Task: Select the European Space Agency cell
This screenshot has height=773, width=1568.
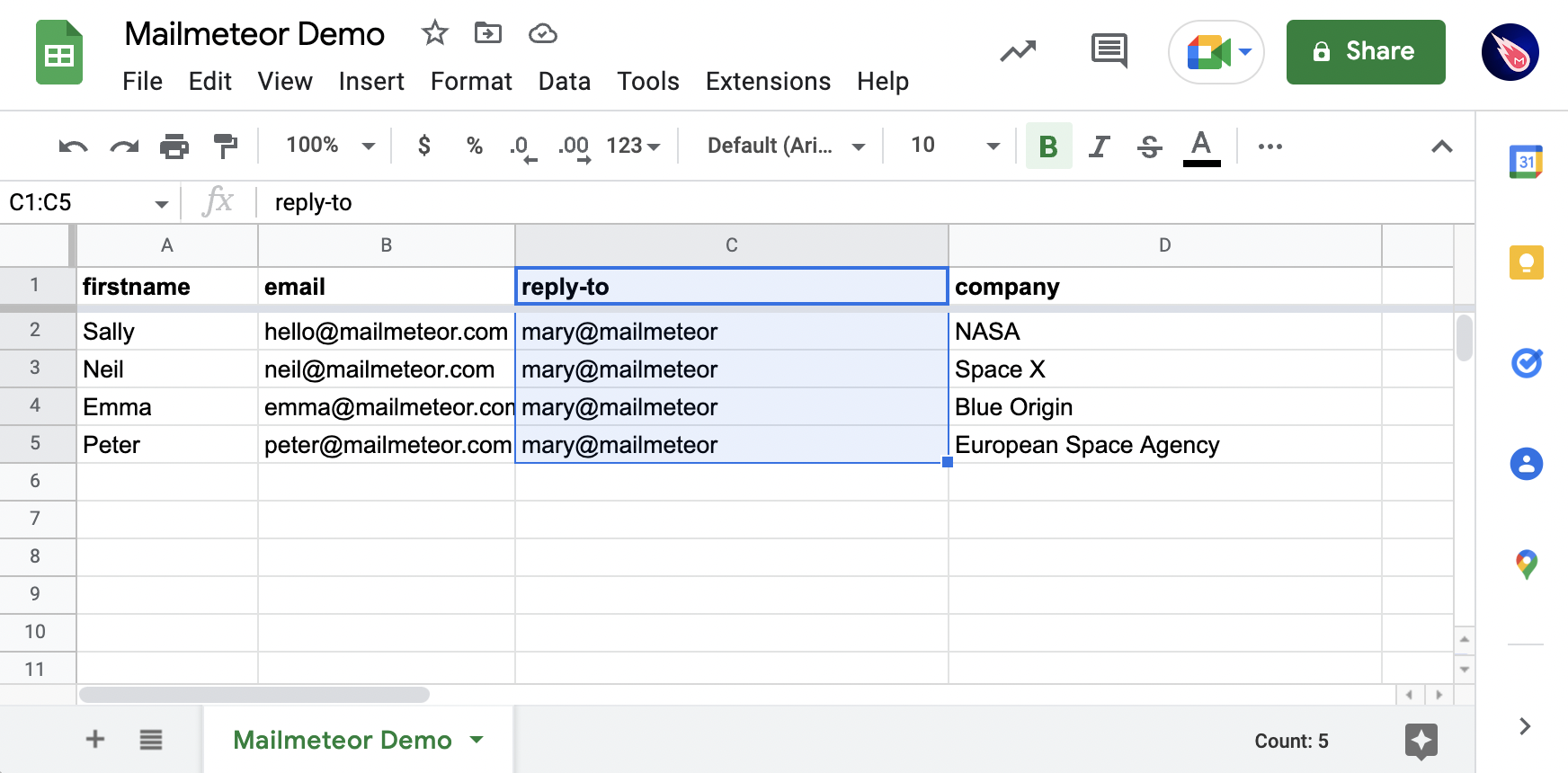Action: click(x=1165, y=445)
